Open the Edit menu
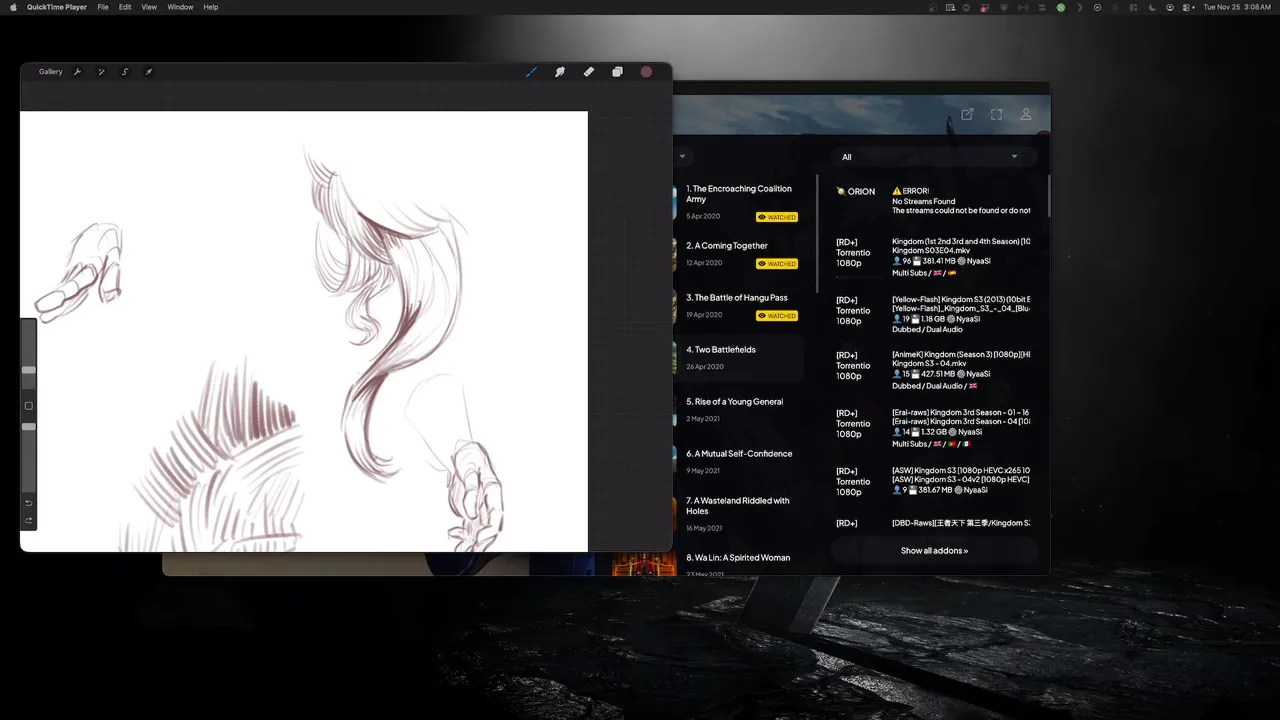 [125, 7]
